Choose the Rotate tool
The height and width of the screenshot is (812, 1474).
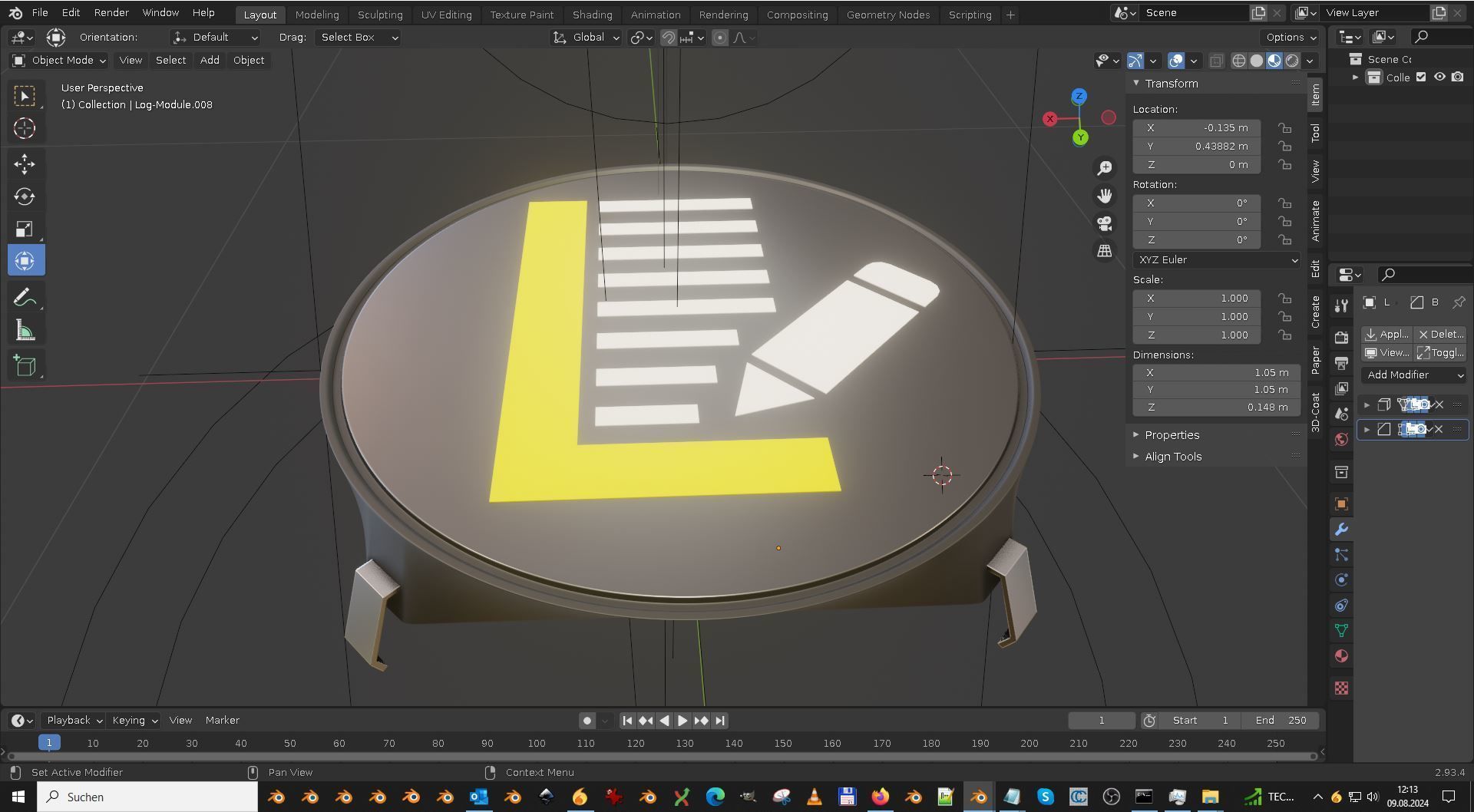coord(25,196)
